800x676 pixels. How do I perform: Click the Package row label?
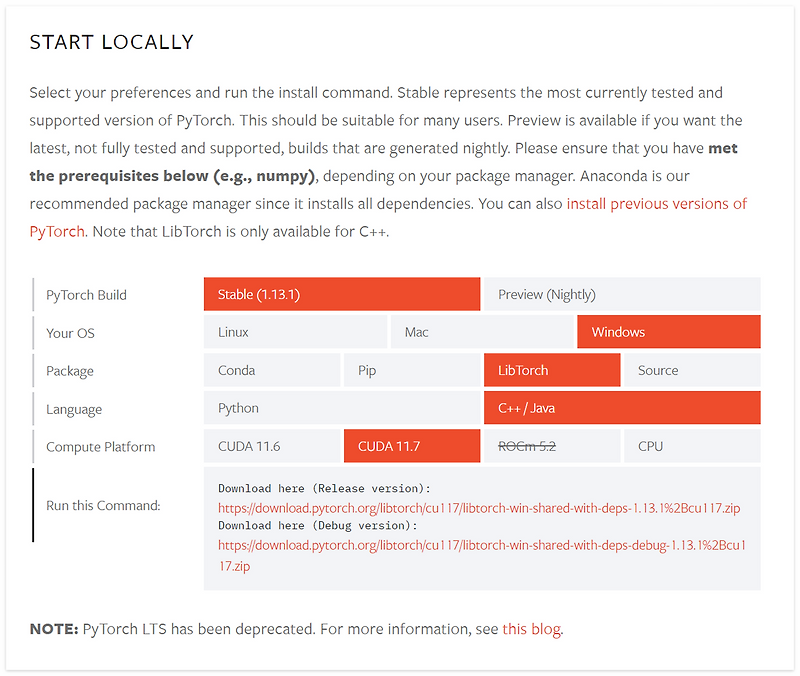coord(70,371)
